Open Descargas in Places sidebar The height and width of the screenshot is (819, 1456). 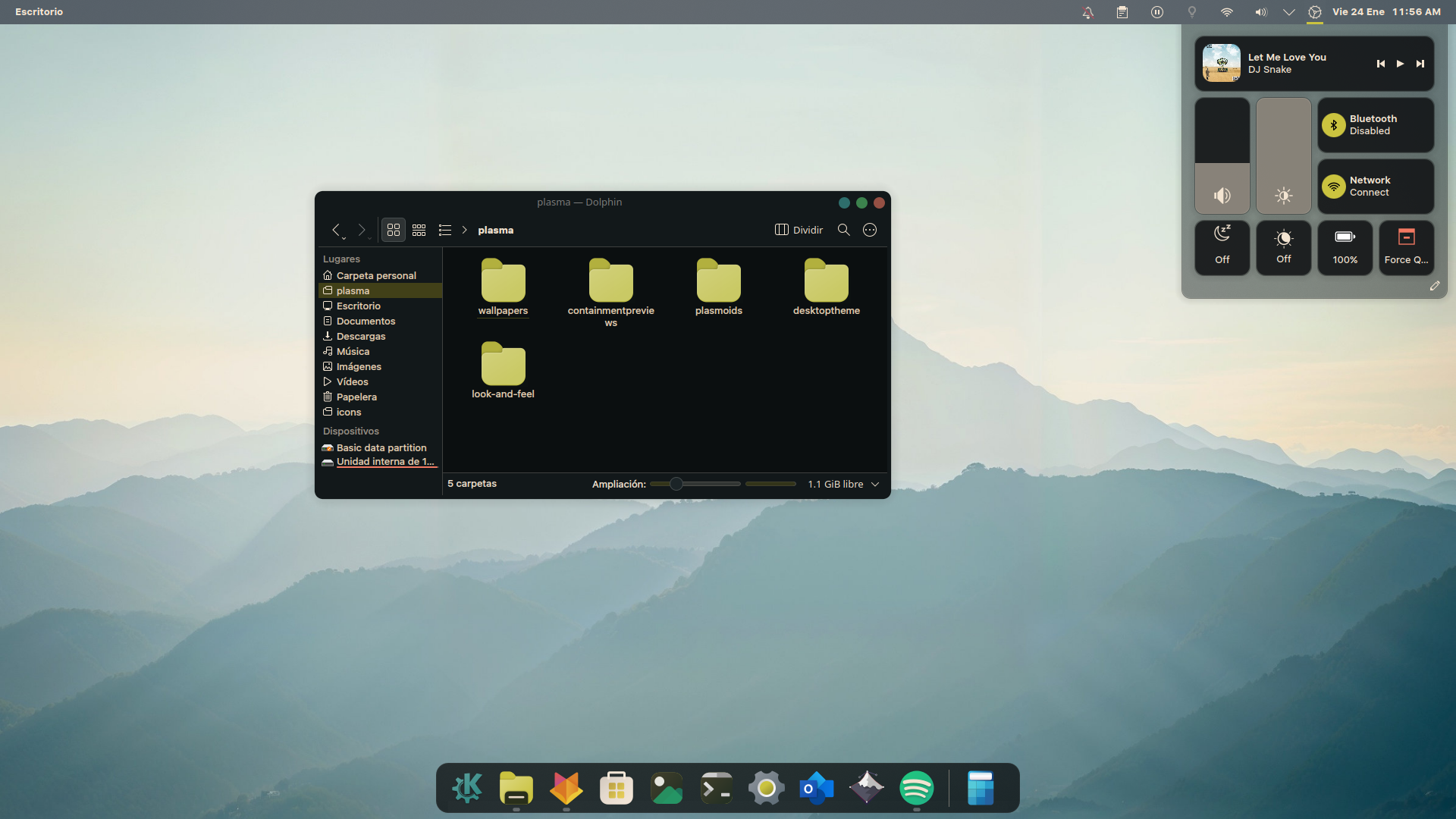tap(380, 336)
